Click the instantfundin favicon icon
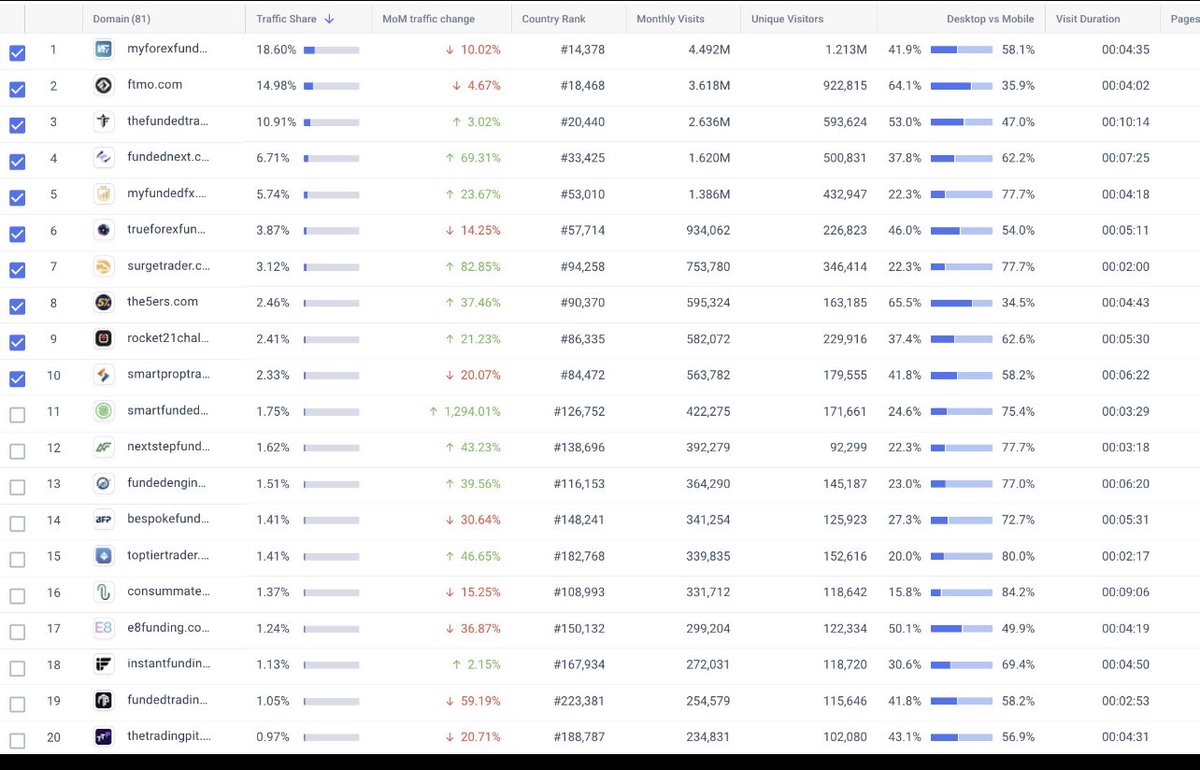Image resolution: width=1200 pixels, height=770 pixels. [104, 664]
